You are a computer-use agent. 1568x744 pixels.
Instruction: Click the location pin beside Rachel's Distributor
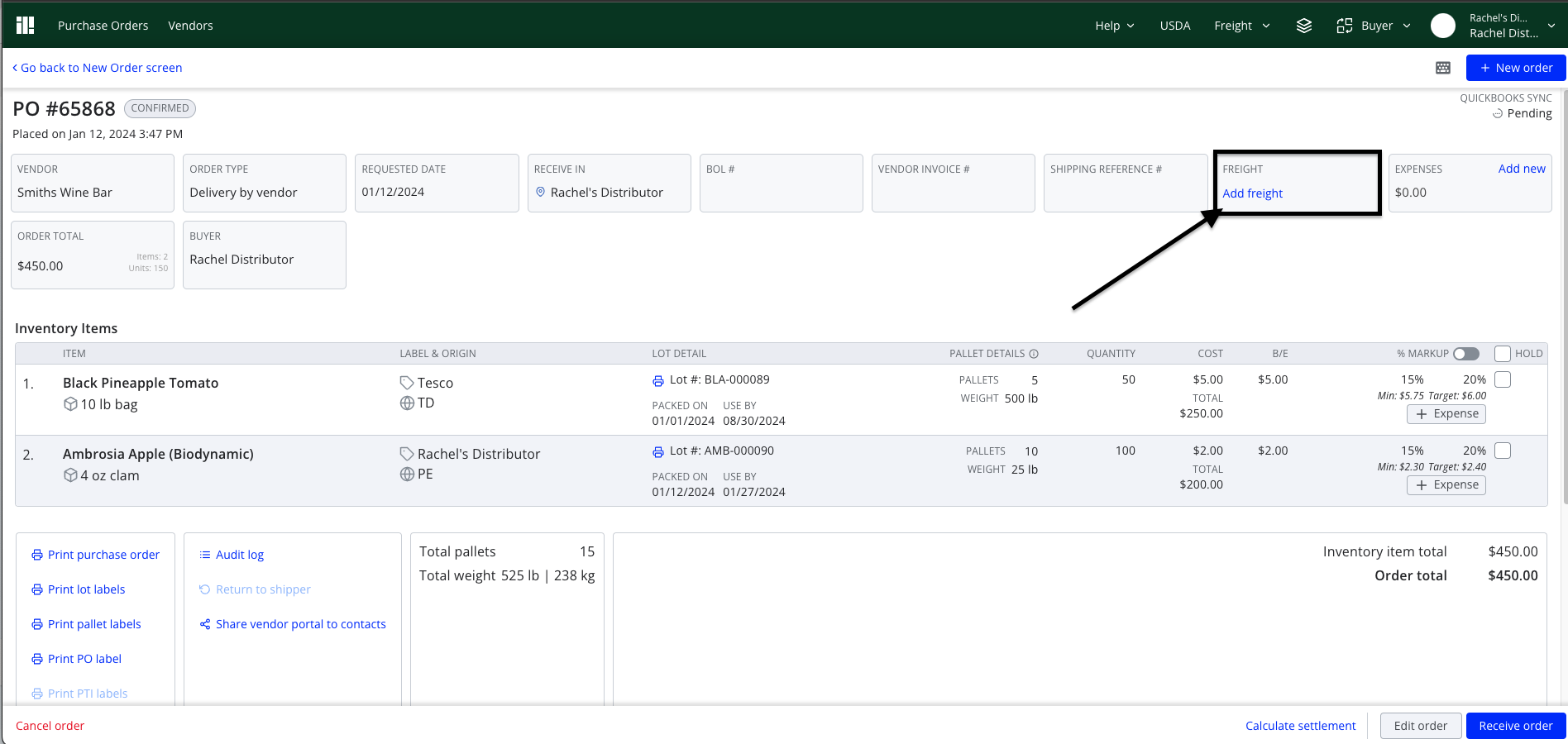[541, 192]
